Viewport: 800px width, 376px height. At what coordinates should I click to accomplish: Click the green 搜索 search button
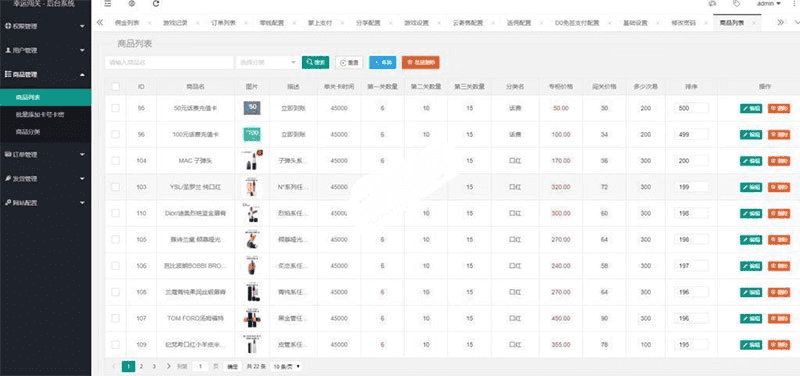click(315, 62)
